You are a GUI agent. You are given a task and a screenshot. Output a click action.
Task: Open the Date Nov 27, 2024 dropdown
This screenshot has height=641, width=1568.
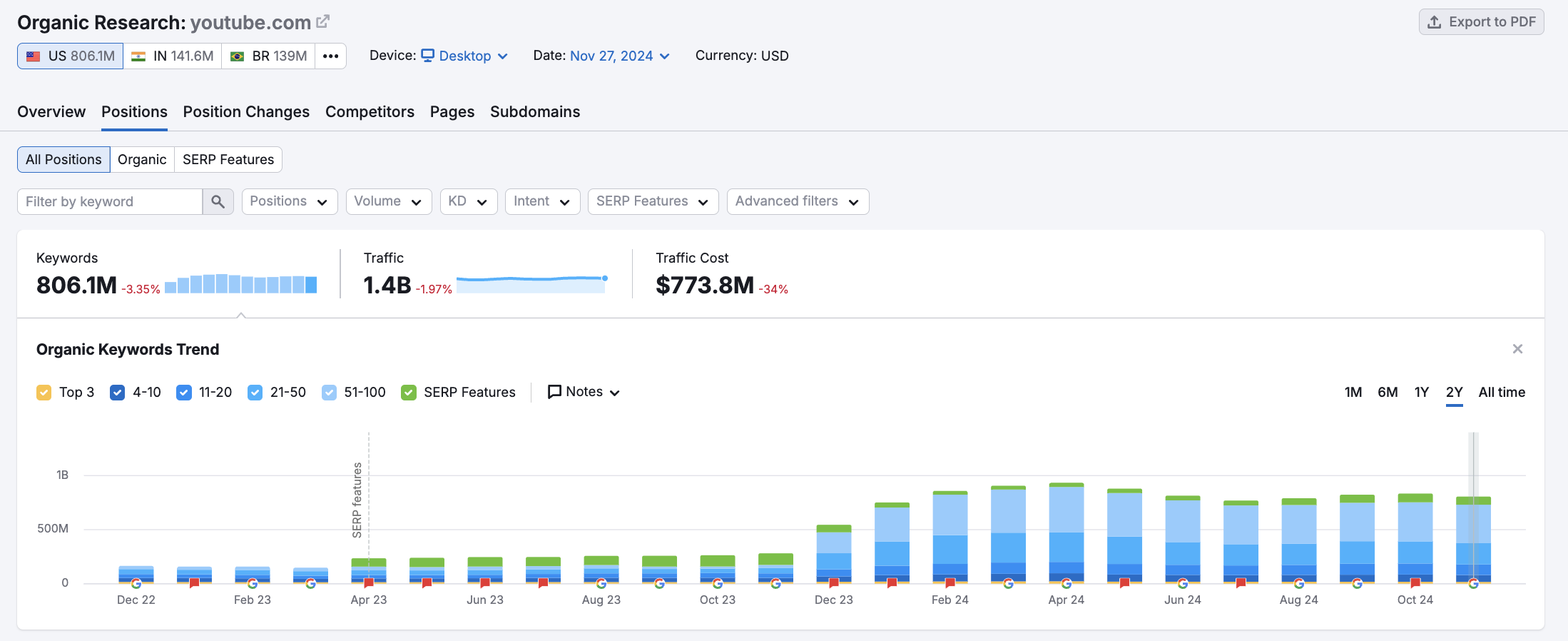click(620, 56)
